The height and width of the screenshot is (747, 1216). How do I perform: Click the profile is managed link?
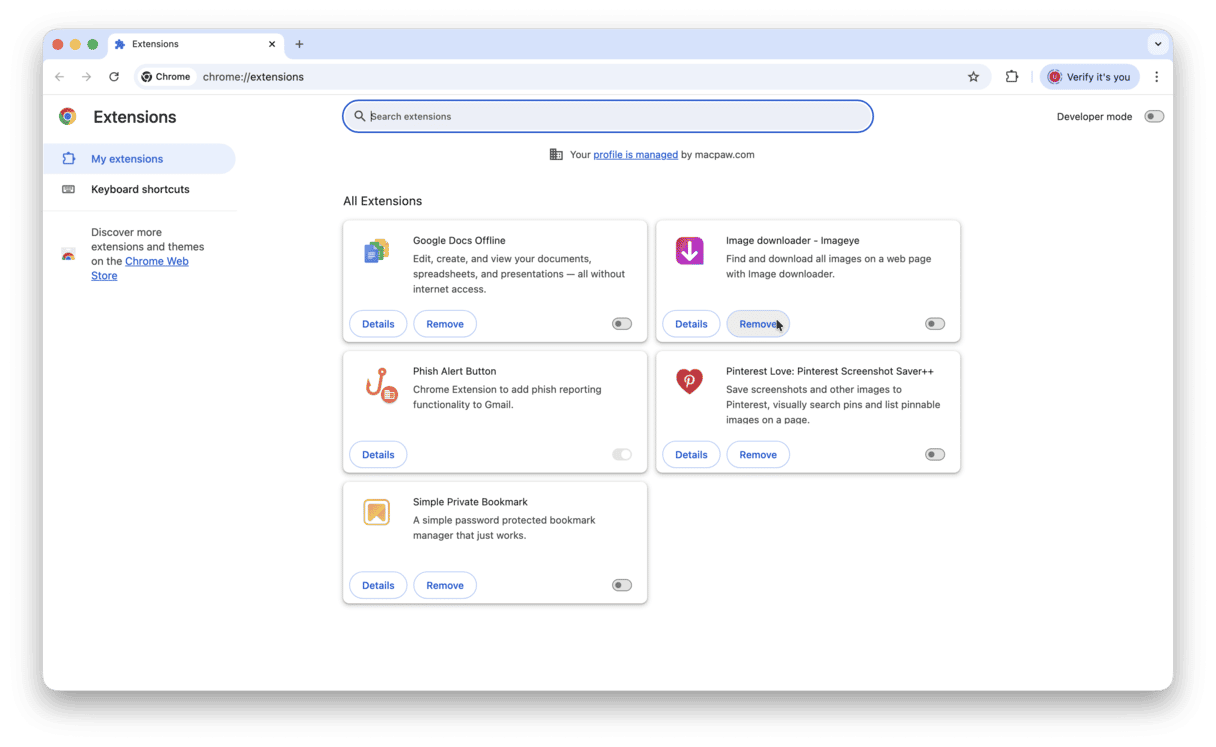click(x=635, y=154)
